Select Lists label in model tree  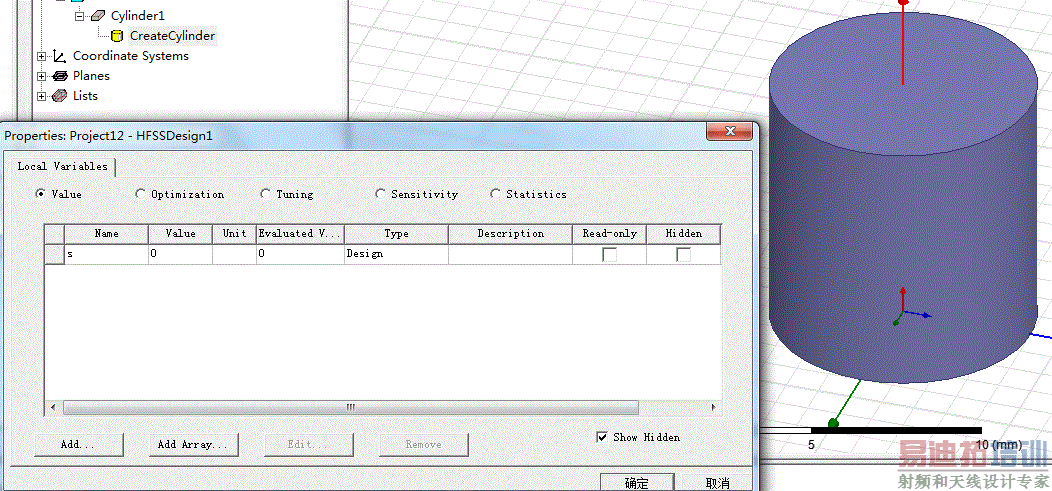[x=85, y=96]
